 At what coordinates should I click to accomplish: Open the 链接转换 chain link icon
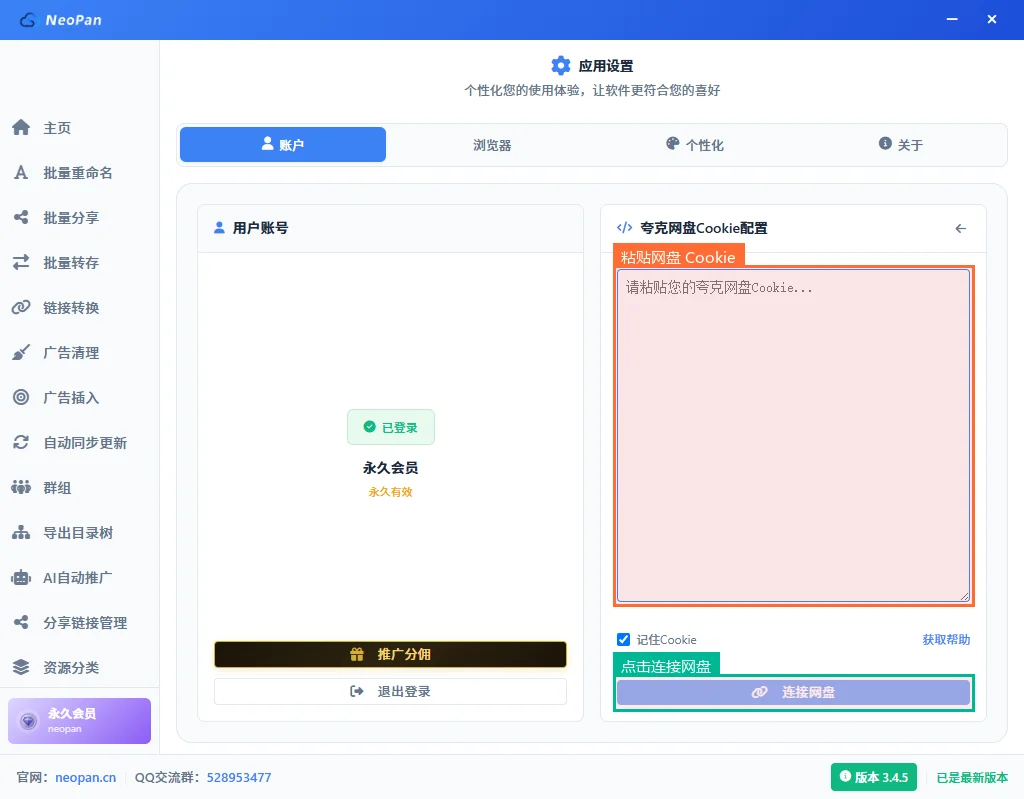click(x=21, y=307)
